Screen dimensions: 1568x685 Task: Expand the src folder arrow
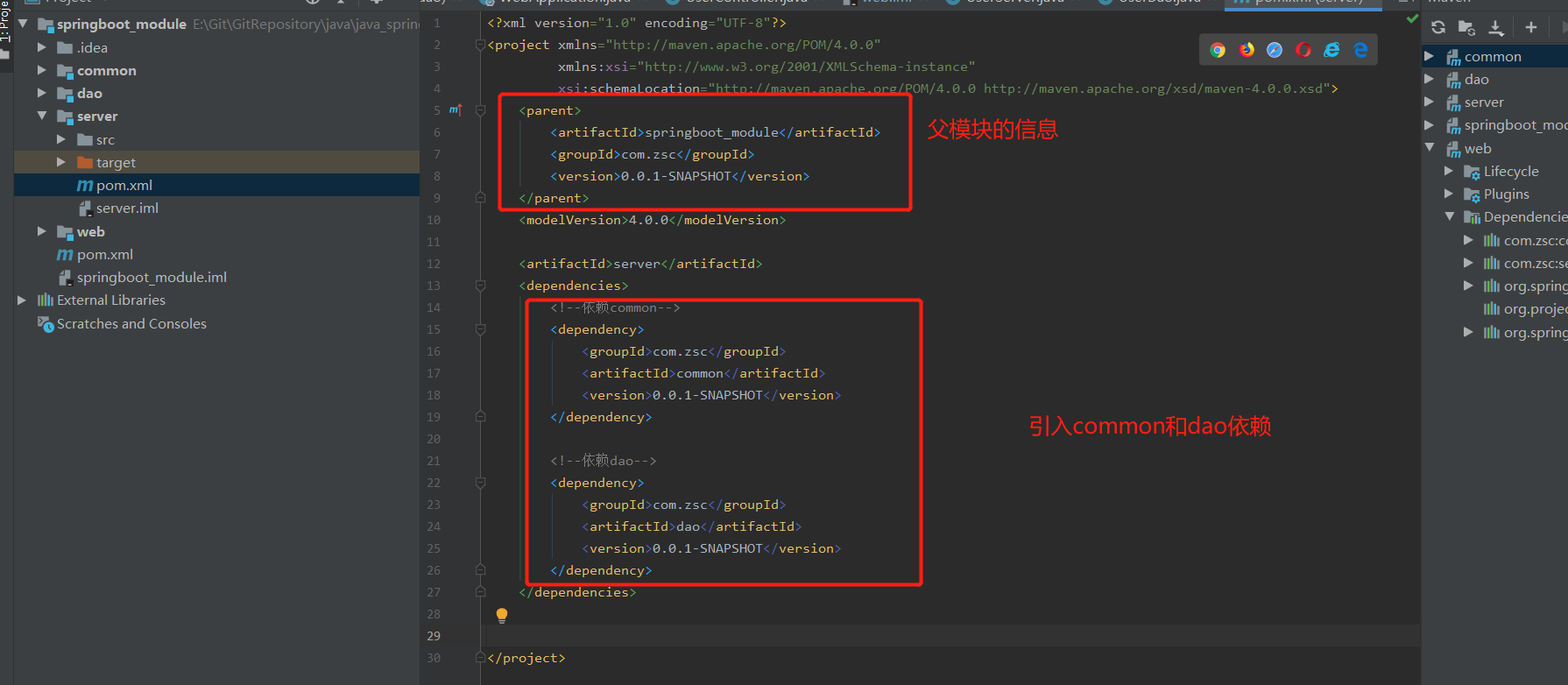(60, 139)
